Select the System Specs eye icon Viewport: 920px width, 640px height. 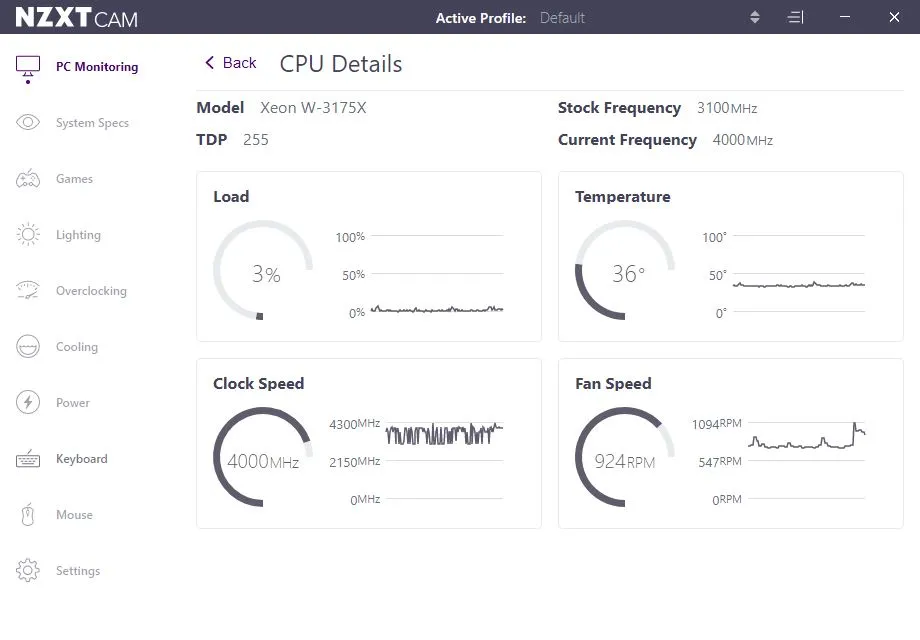[28, 123]
